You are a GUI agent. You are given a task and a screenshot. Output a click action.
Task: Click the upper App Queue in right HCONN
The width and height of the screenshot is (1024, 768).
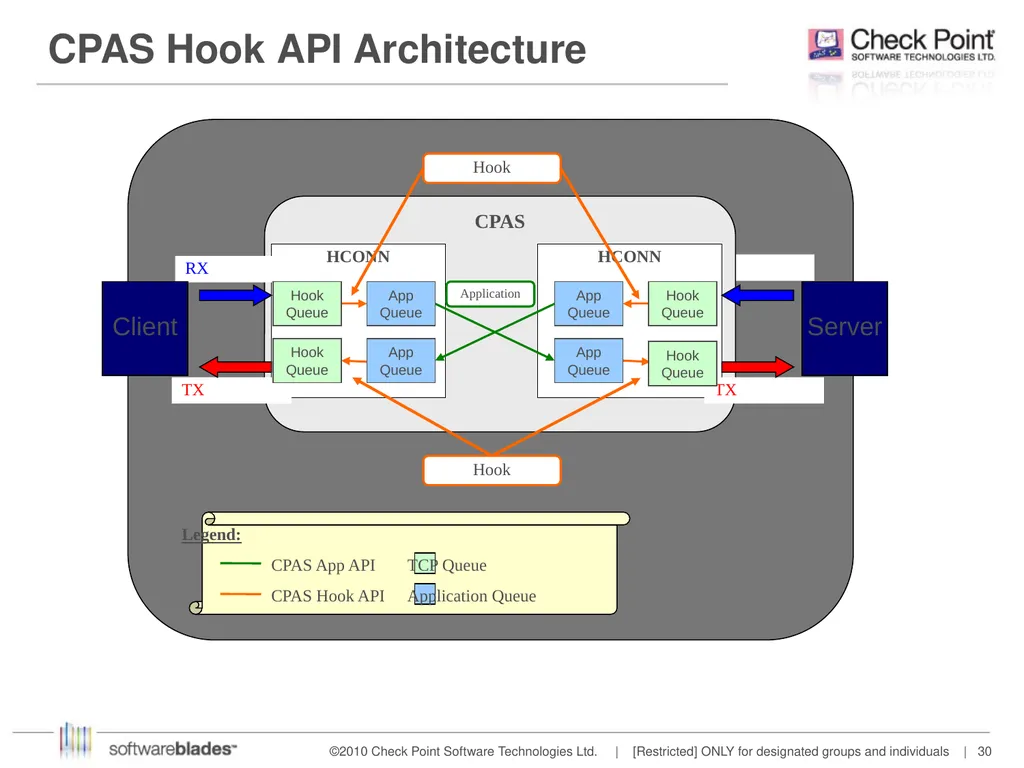pyautogui.click(x=588, y=304)
